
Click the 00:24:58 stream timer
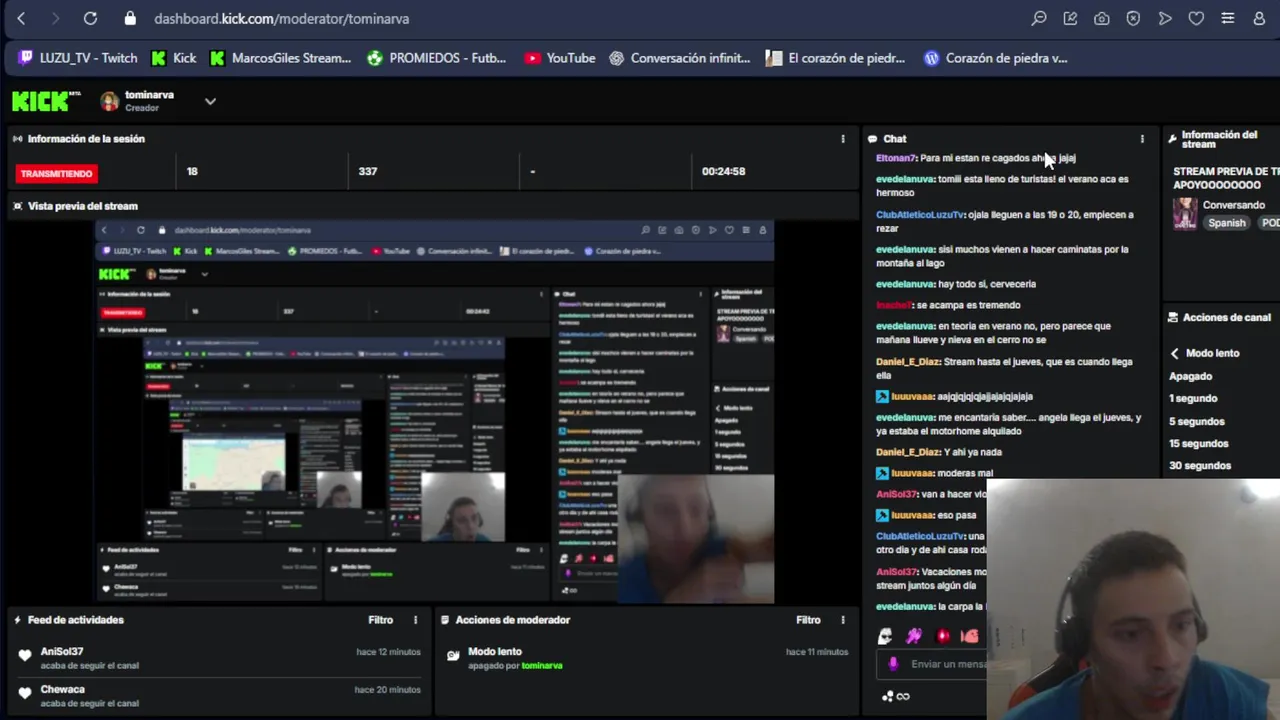coord(723,171)
